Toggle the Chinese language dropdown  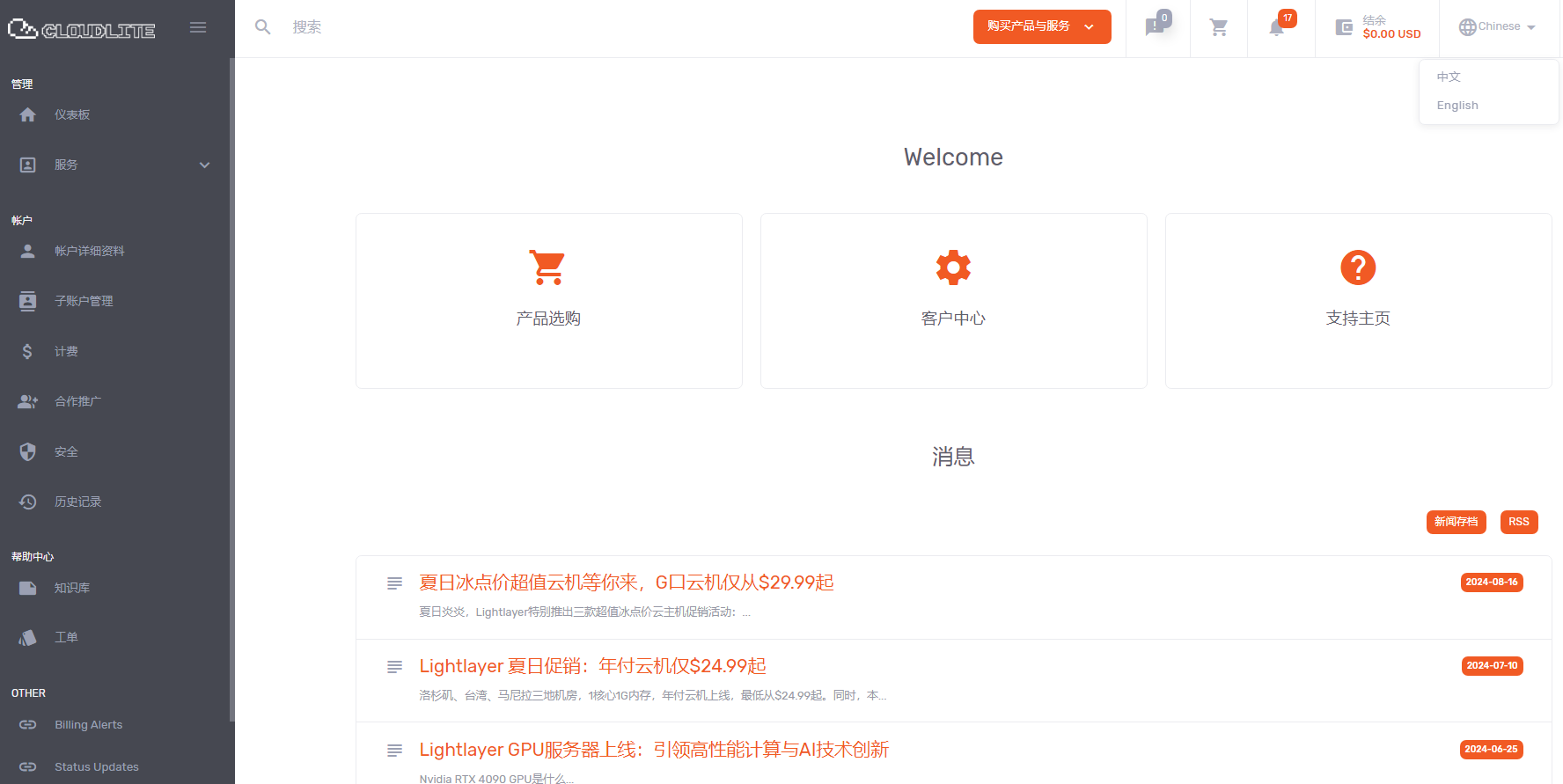1497,26
